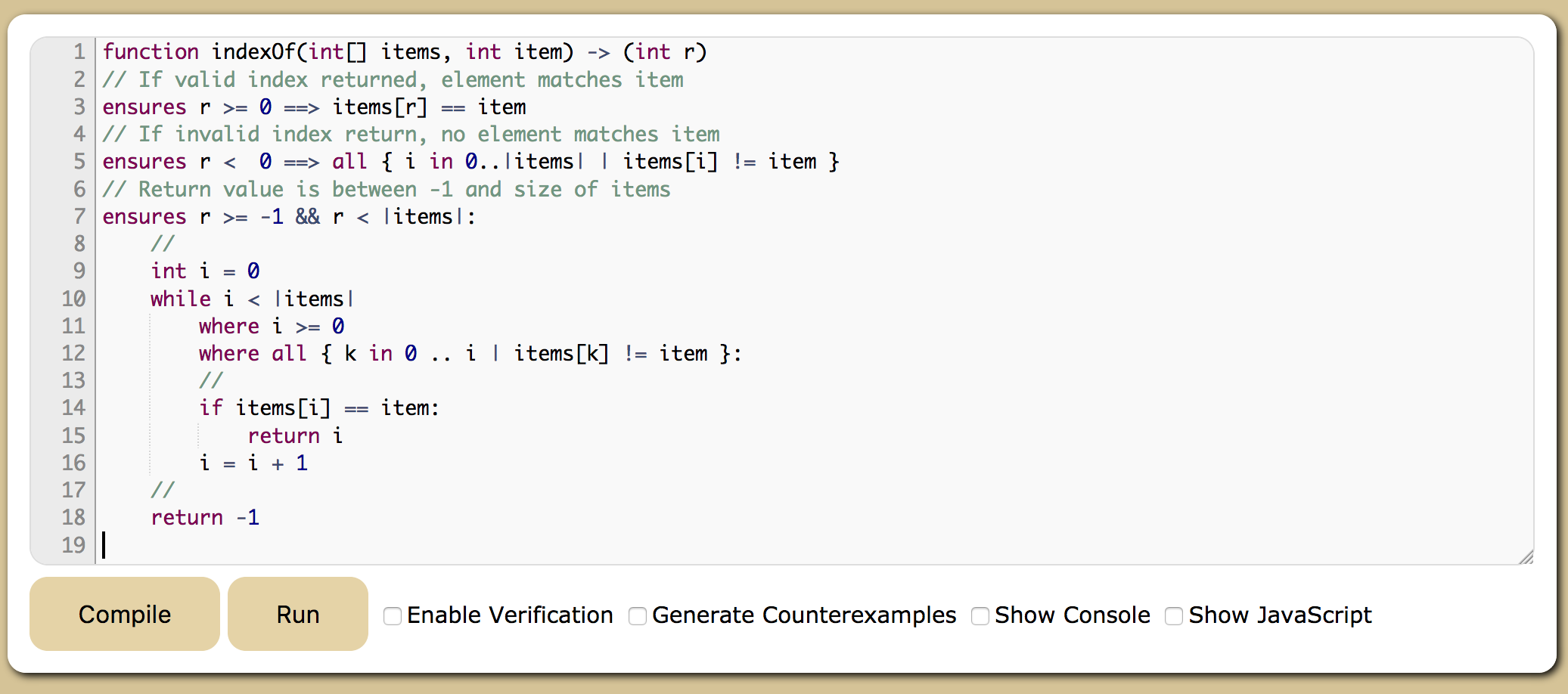Image resolution: width=1568 pixels, height=694 pixels.
Task: Click comment 'If invalid index return' line
Action: [411, 134]
